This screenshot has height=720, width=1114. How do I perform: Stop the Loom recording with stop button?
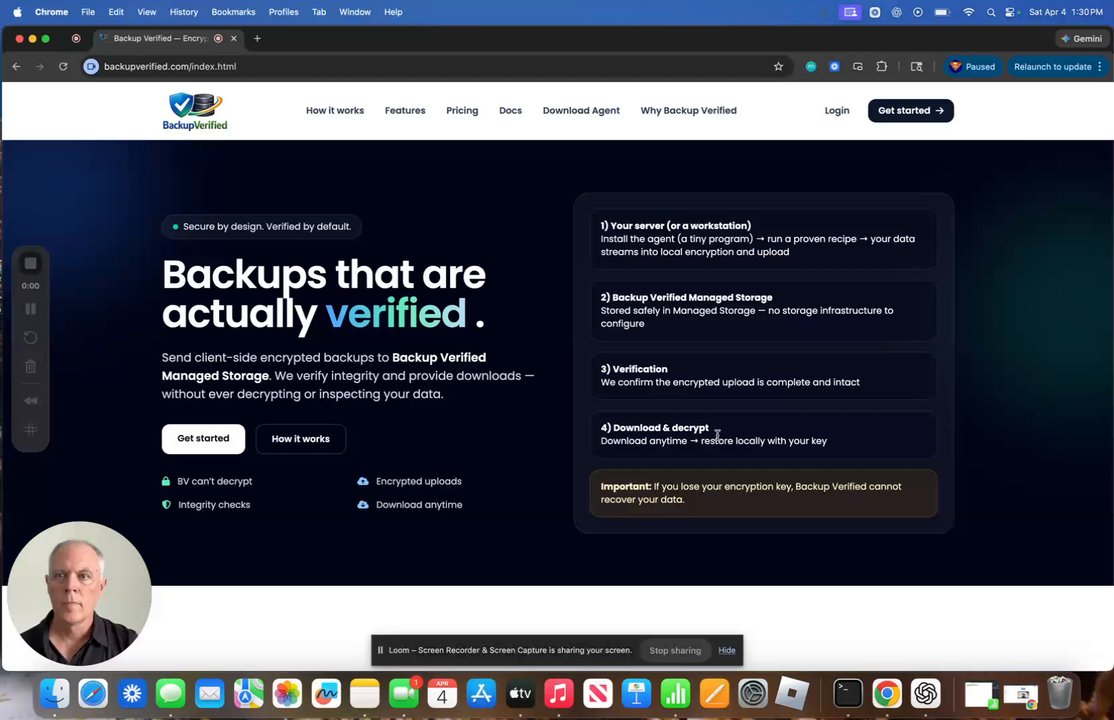pyautogui.click(x=31, y=264)
